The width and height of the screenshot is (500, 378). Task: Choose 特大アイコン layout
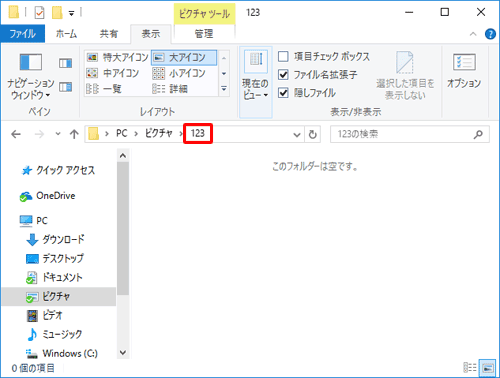(x=117, y=57)
